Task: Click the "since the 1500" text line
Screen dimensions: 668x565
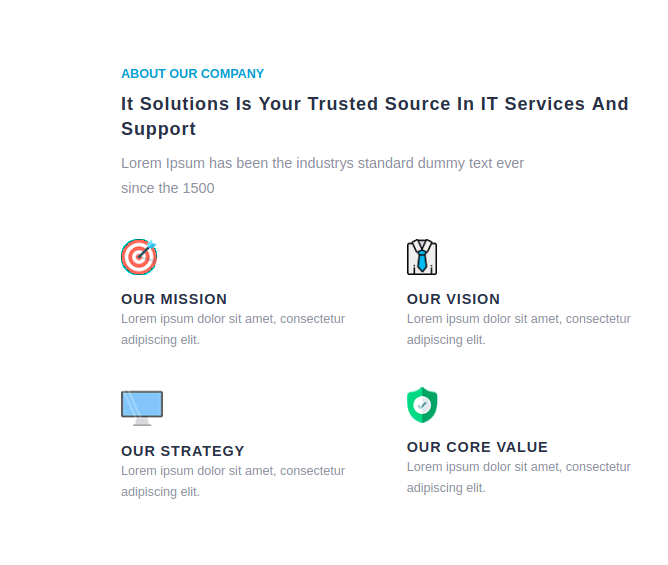Action: 167,188
